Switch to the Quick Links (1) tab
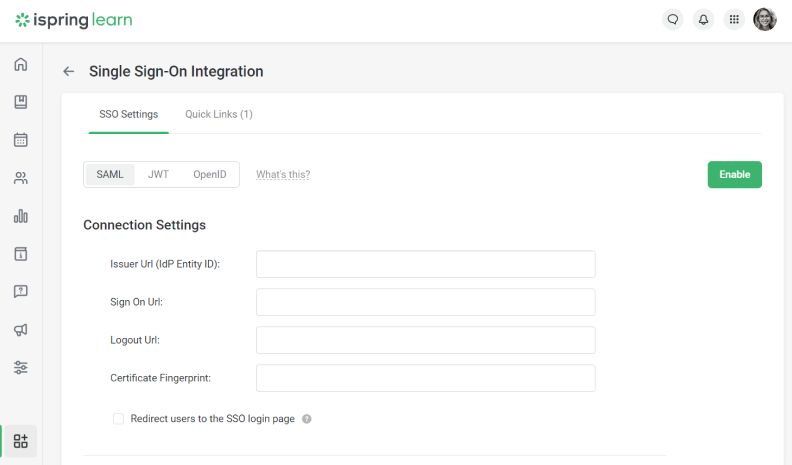The image size is (792, 465). point(219,115)
